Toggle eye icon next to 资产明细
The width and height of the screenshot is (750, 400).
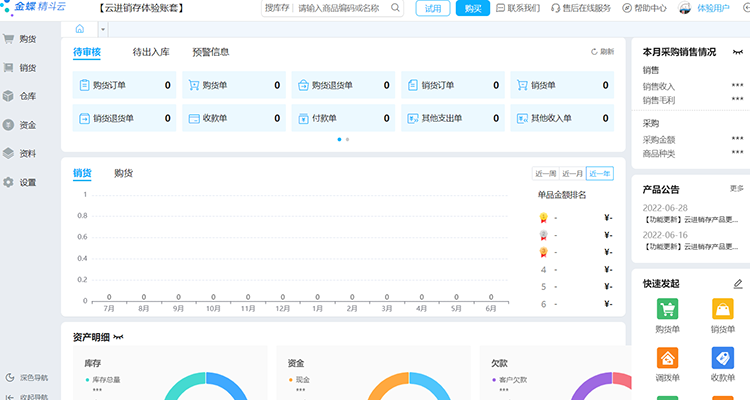point(119,337)
